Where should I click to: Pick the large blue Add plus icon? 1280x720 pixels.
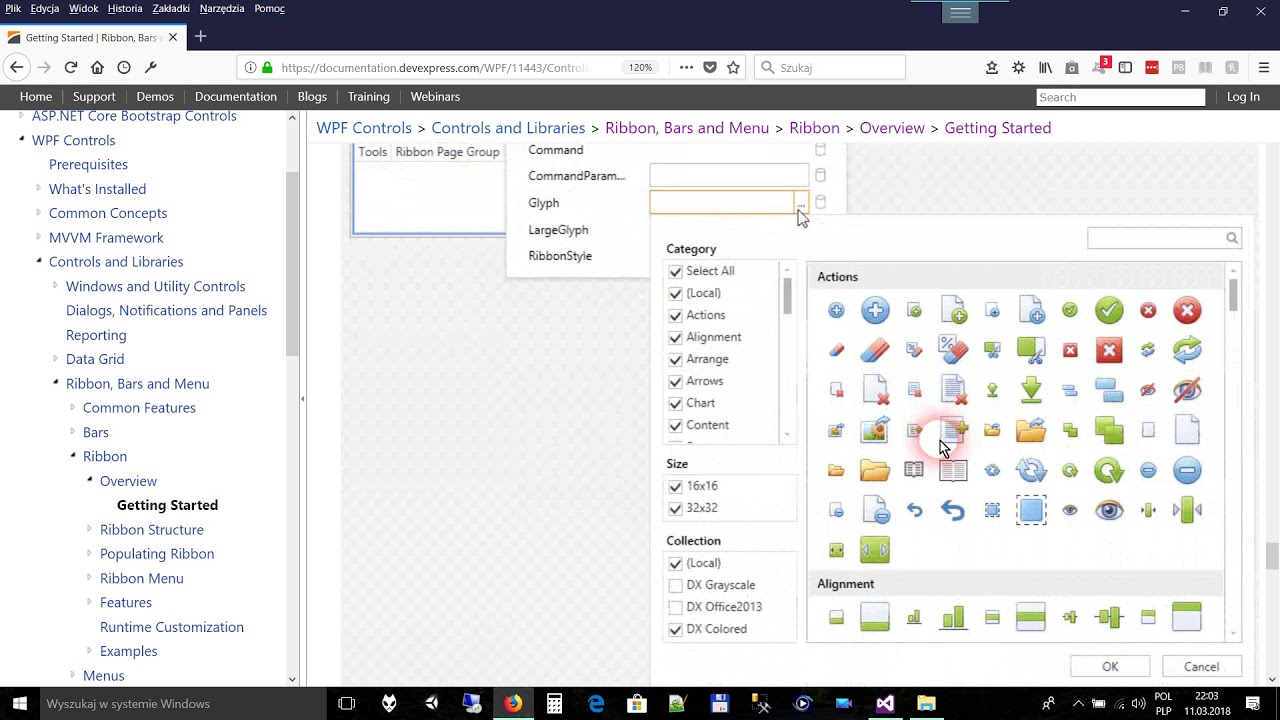pyautogui.click(x=875, y=311)
